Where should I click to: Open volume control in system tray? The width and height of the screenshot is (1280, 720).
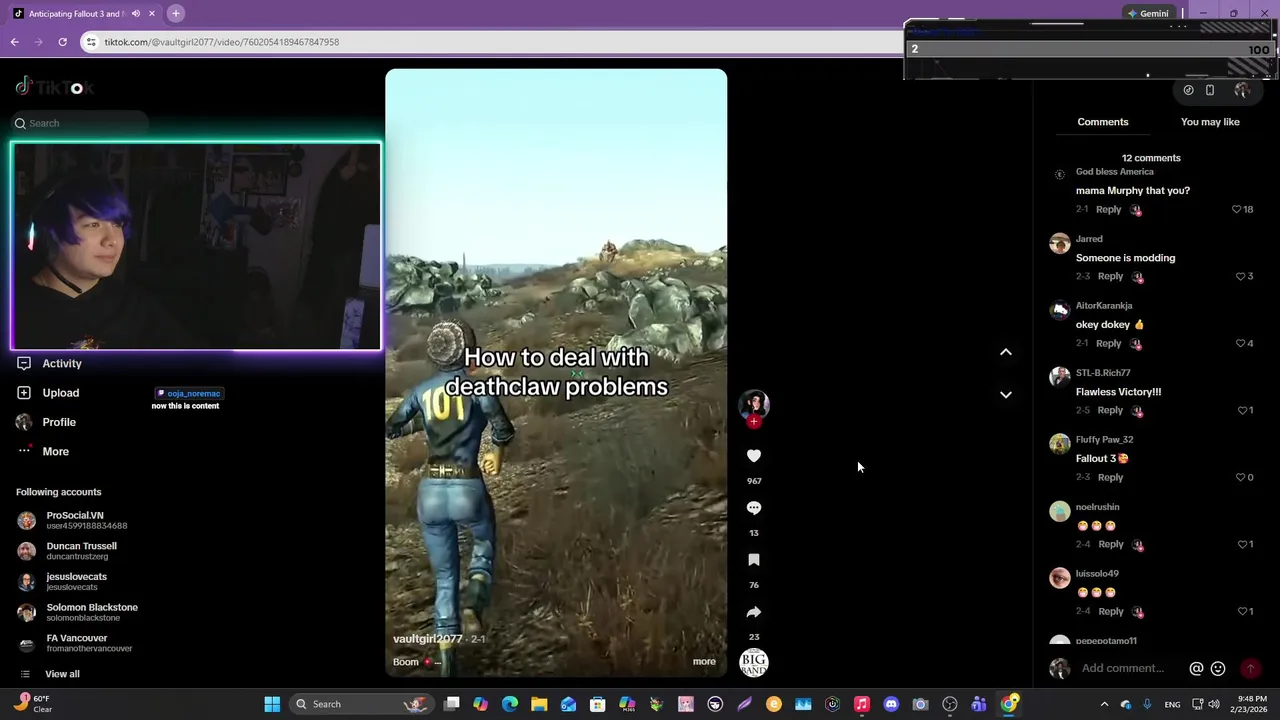(1214, 704)
